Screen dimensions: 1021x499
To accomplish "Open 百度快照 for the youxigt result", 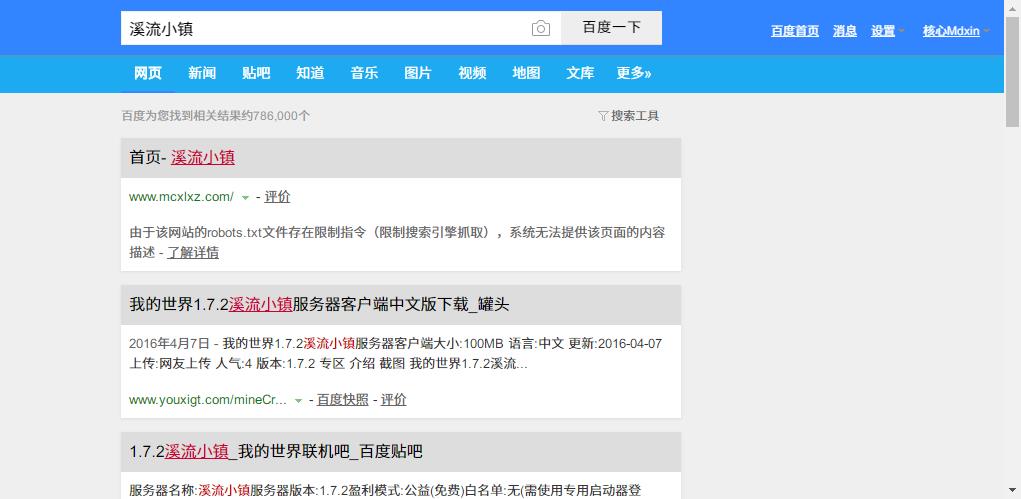I will tap(343, 400).
